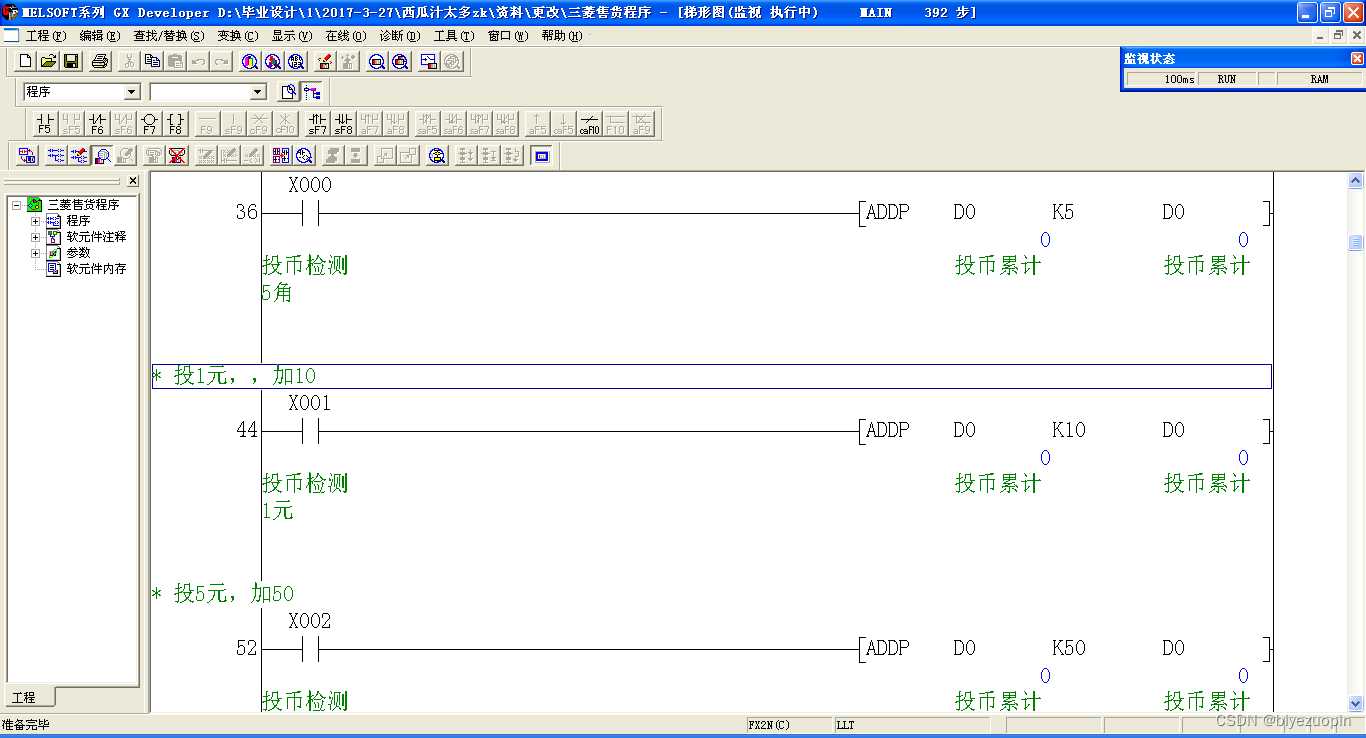This screenshot has width=1366, height=738.
Task: Select write mode icon with red pencil
Action: (x=79, y=155)
